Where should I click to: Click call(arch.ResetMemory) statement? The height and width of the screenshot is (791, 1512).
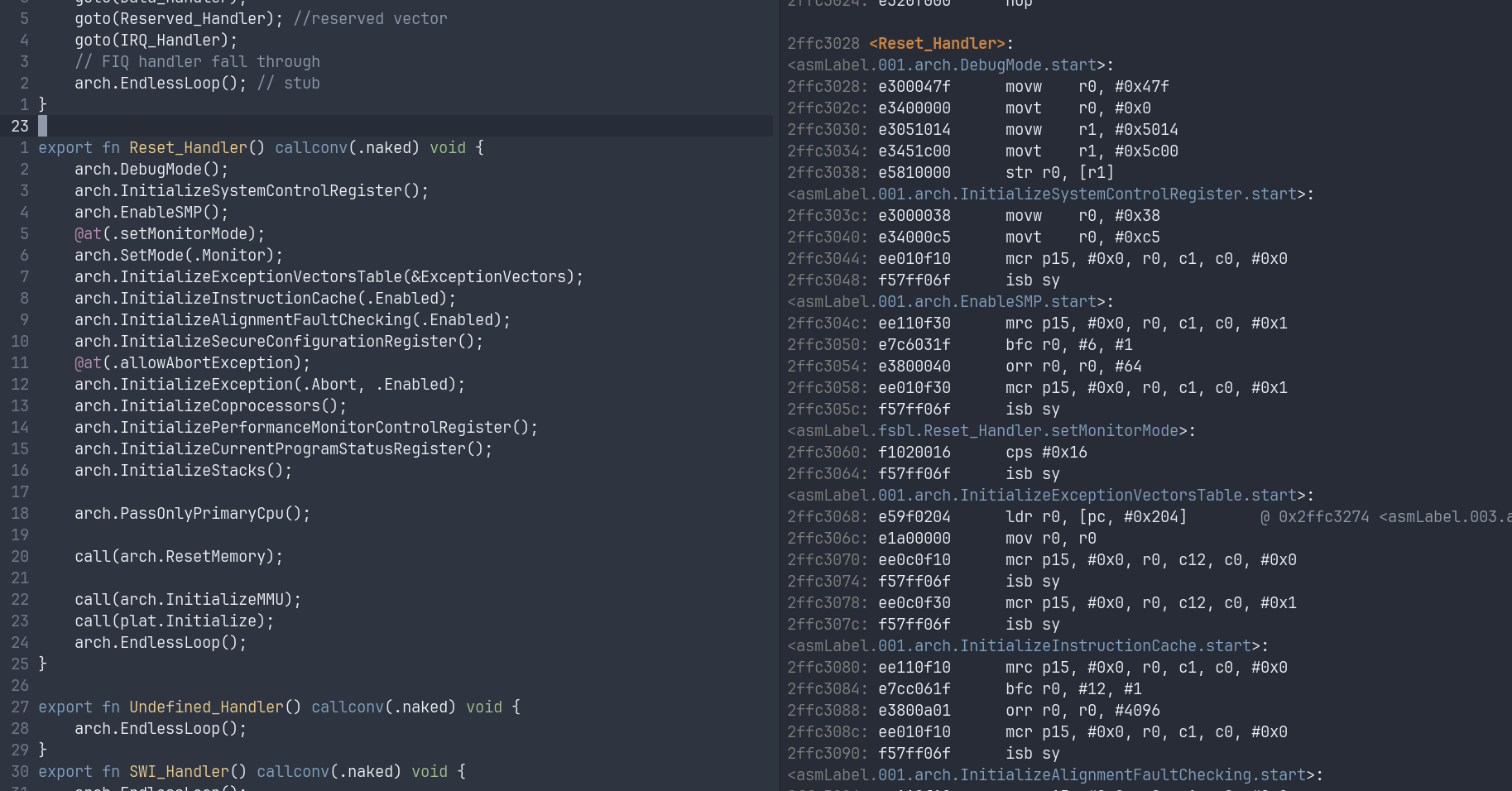[x=178, y=556]
